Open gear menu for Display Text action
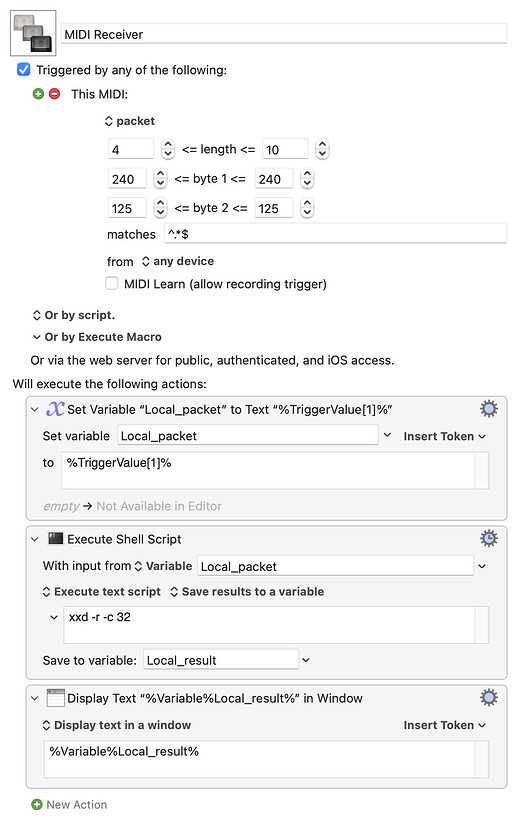517x820 pixels. click(489, 698)
